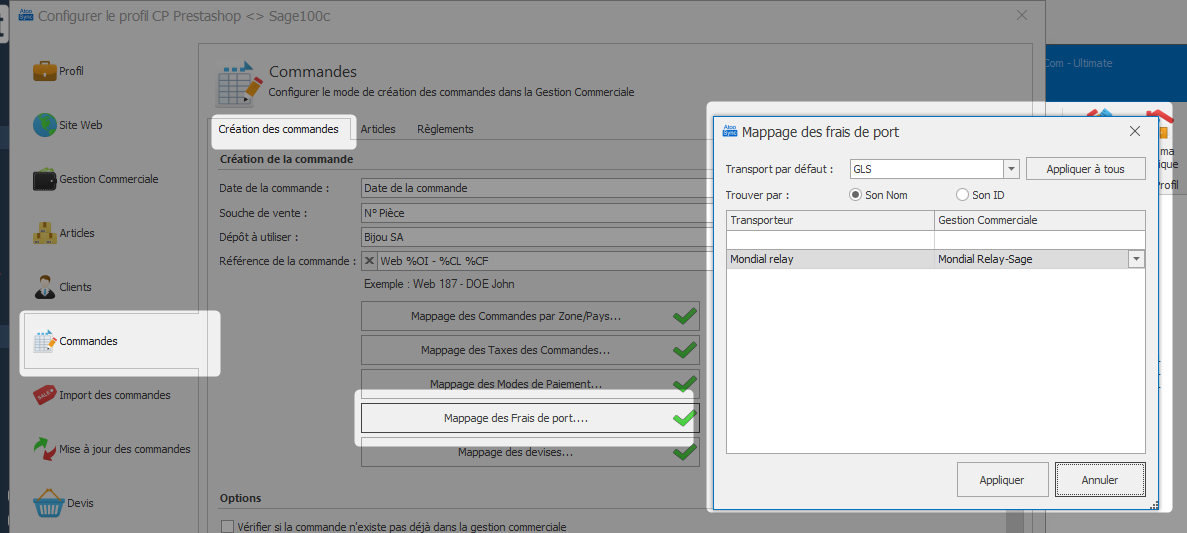Open Mappage des Modes de Paiement

coord(531,384)
